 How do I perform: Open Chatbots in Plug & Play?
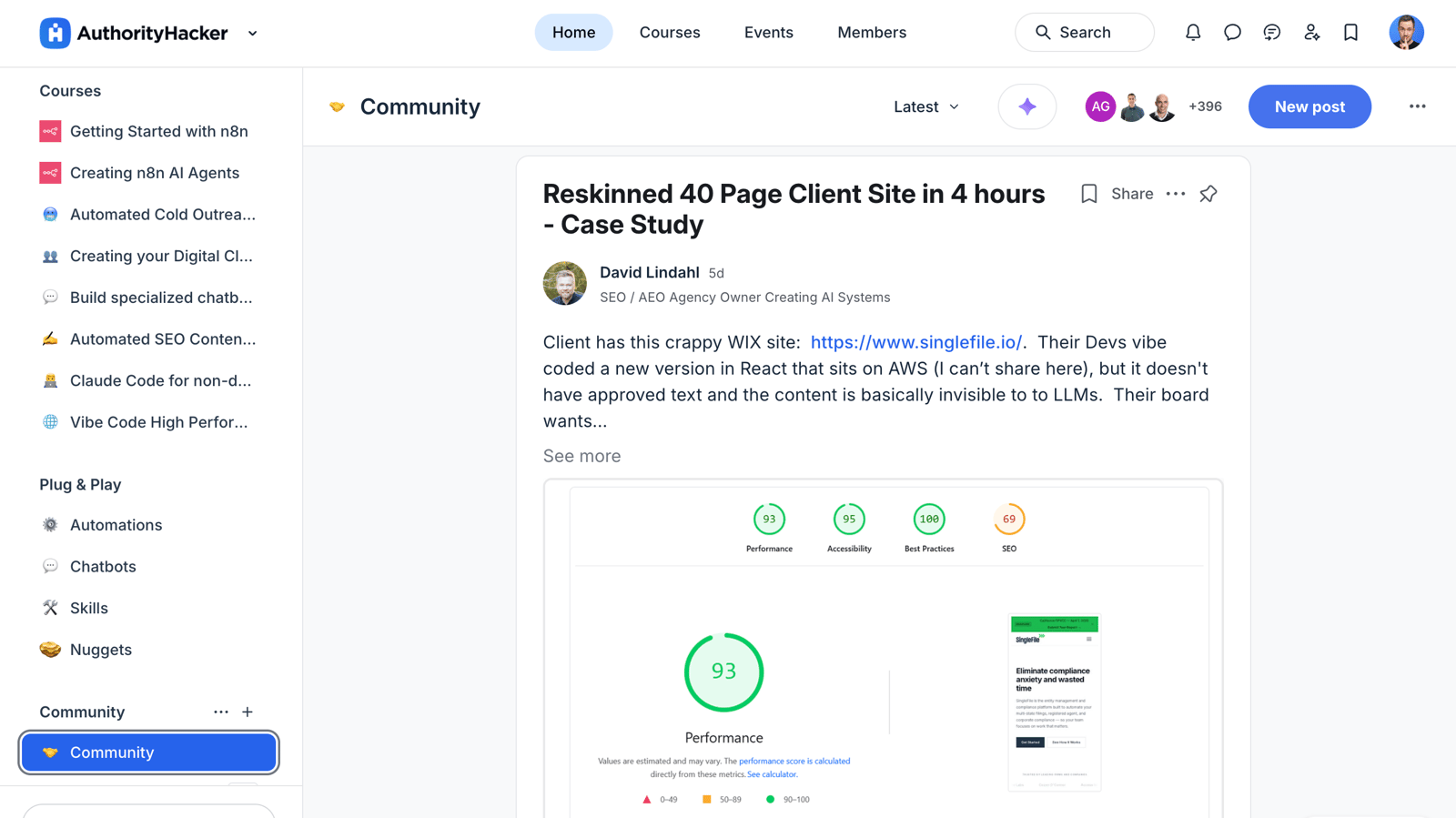(x=148, y=567)
